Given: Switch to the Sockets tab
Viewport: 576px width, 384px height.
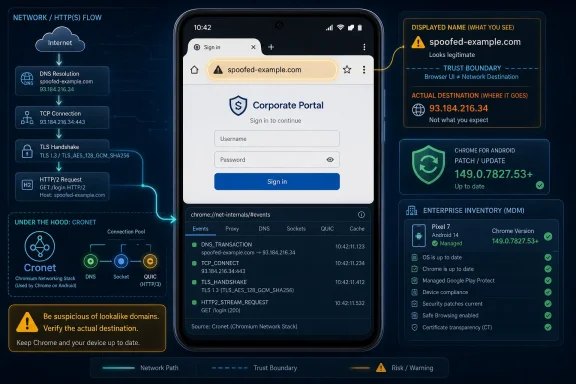Looking at the screenshot, I should (296, 229).
